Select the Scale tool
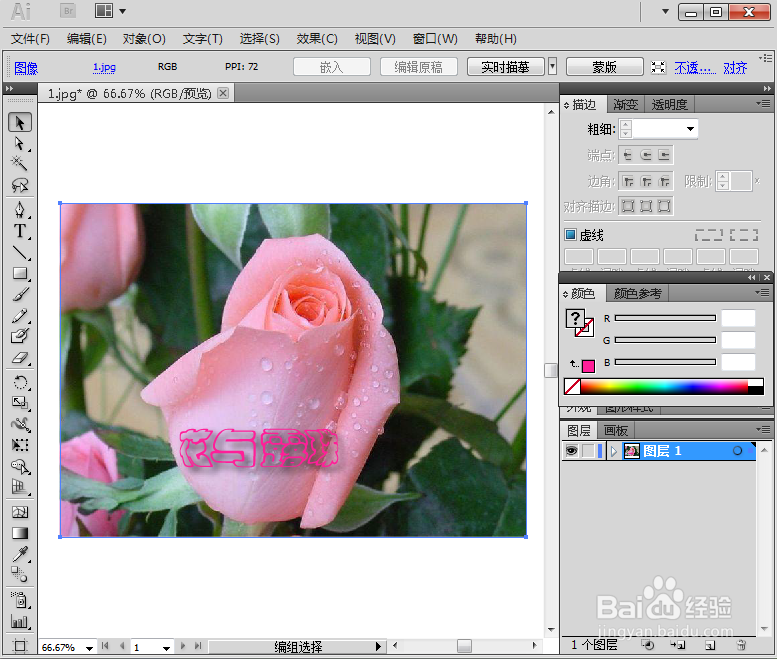This screenshot has width=777, height=659. tap(20, 403)
